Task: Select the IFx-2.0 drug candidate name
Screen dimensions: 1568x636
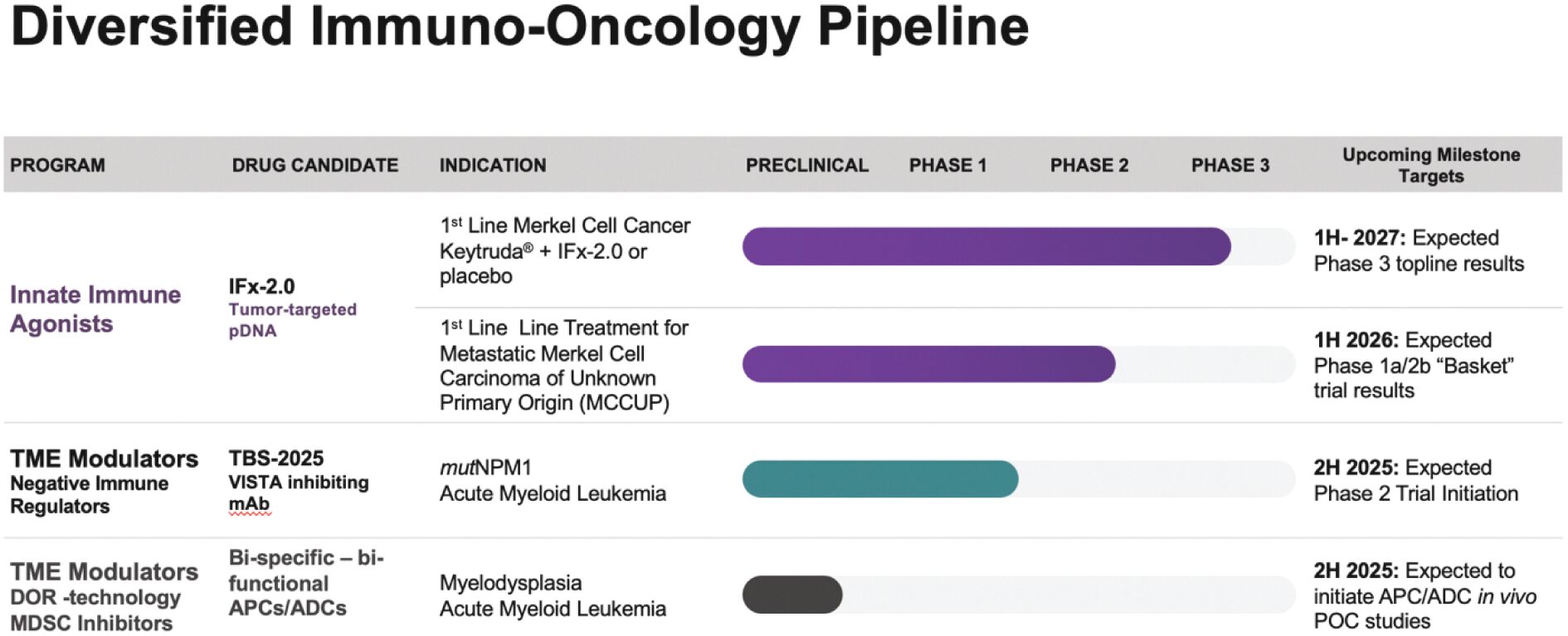Action: pyautogui.click(x=261, y=287)
